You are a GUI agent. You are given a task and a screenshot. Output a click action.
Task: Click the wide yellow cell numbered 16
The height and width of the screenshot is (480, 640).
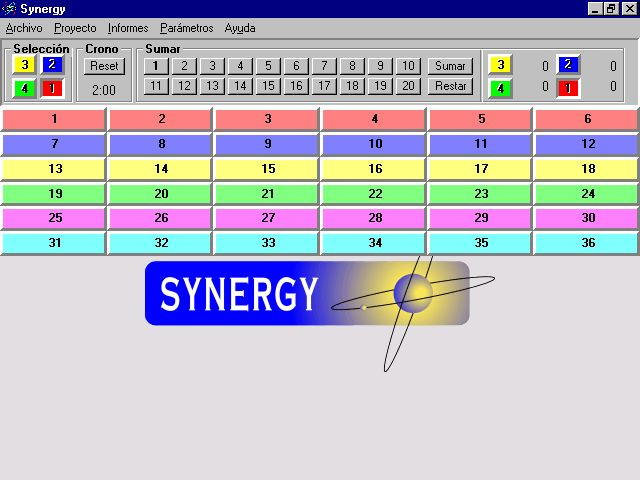[x=375, y=169]
